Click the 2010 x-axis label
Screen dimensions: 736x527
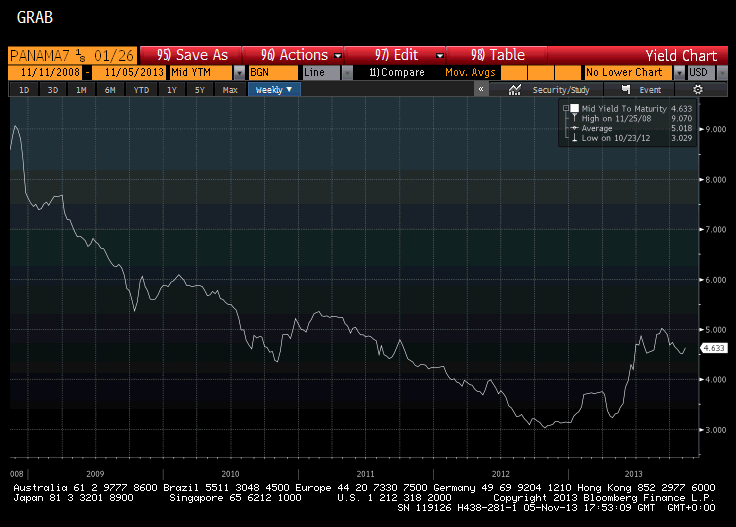(x=230, y=474)
